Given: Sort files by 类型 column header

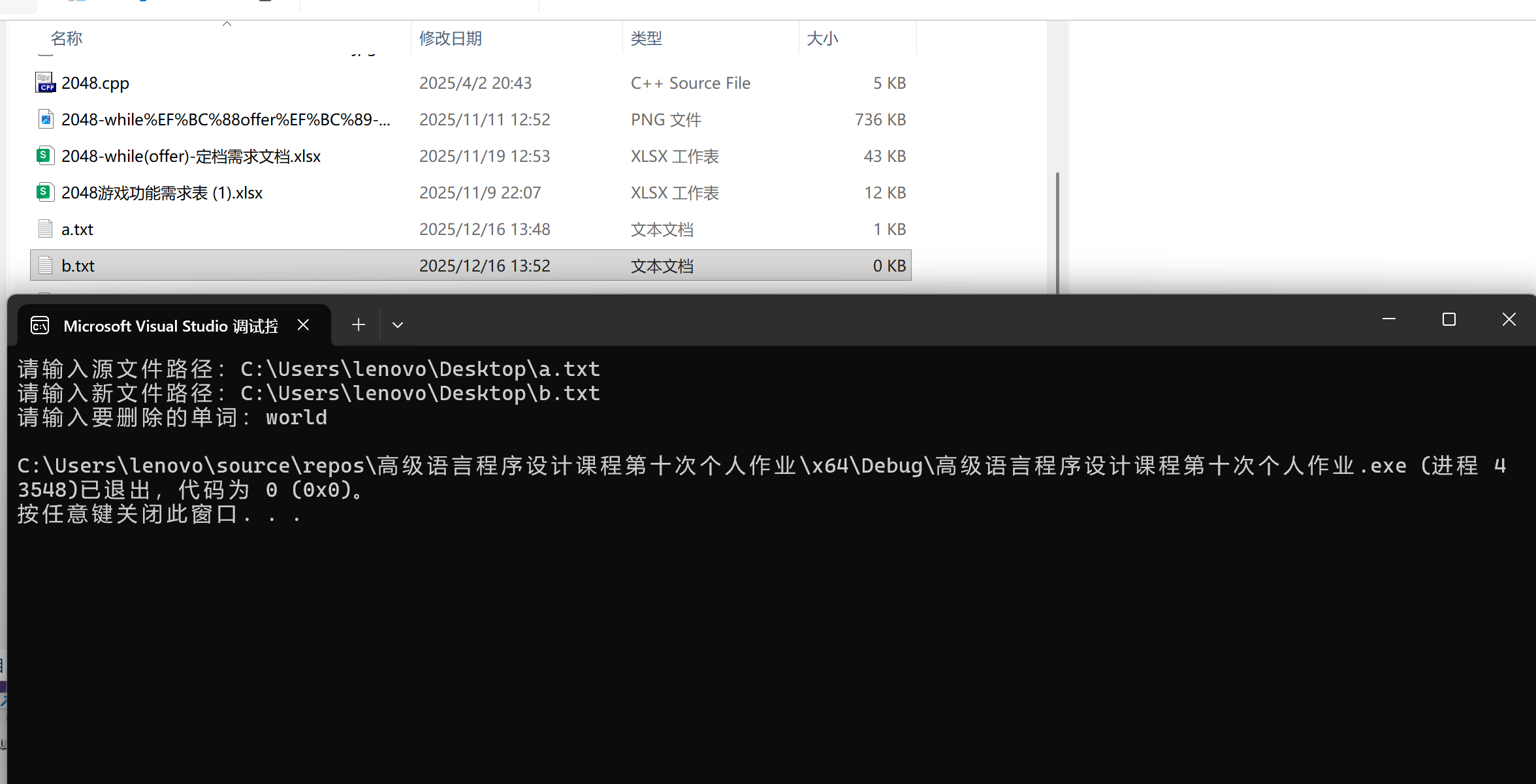Looking at the screenshot, I should (647, 39).
